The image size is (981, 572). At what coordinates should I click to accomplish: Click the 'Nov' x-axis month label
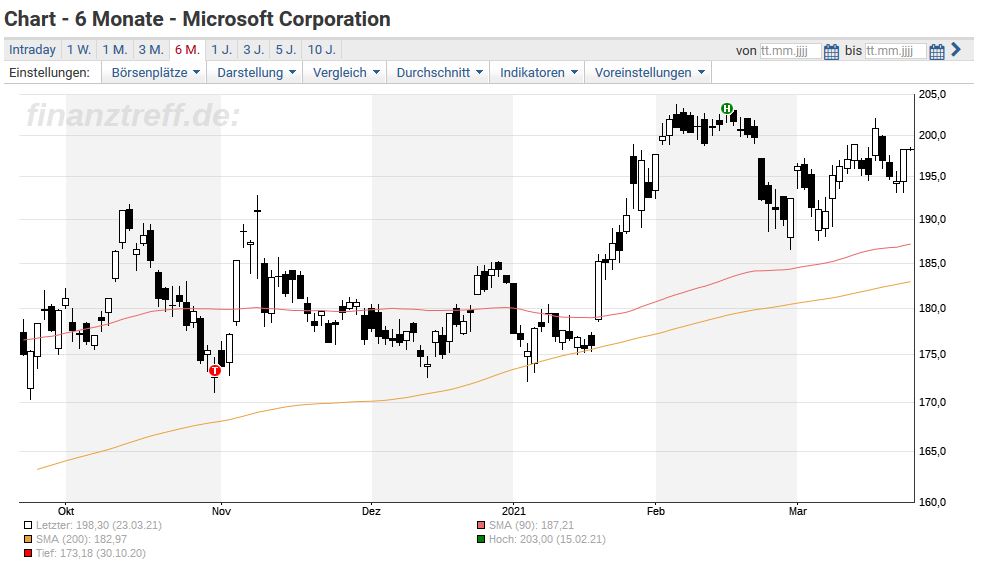pos(221,511)
